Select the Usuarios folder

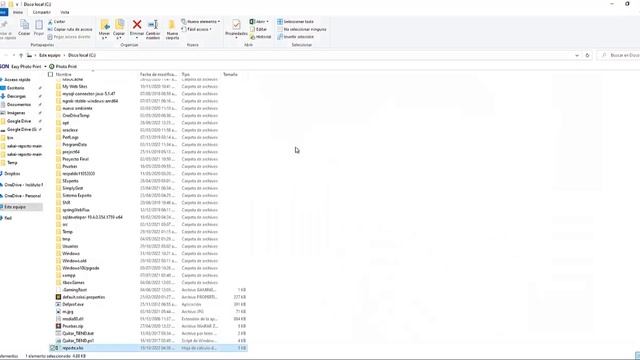point(70,247)
